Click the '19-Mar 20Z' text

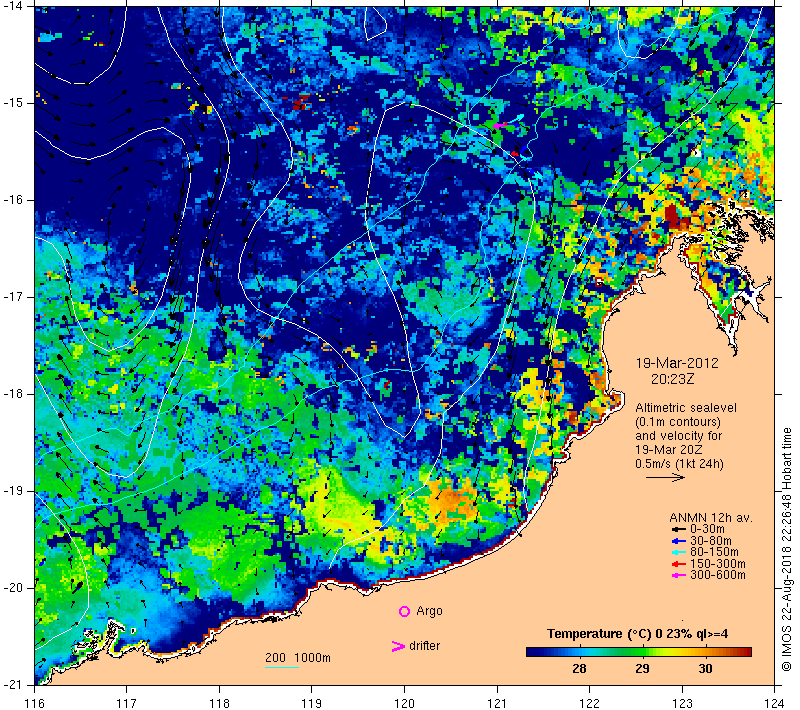point(669,450)
